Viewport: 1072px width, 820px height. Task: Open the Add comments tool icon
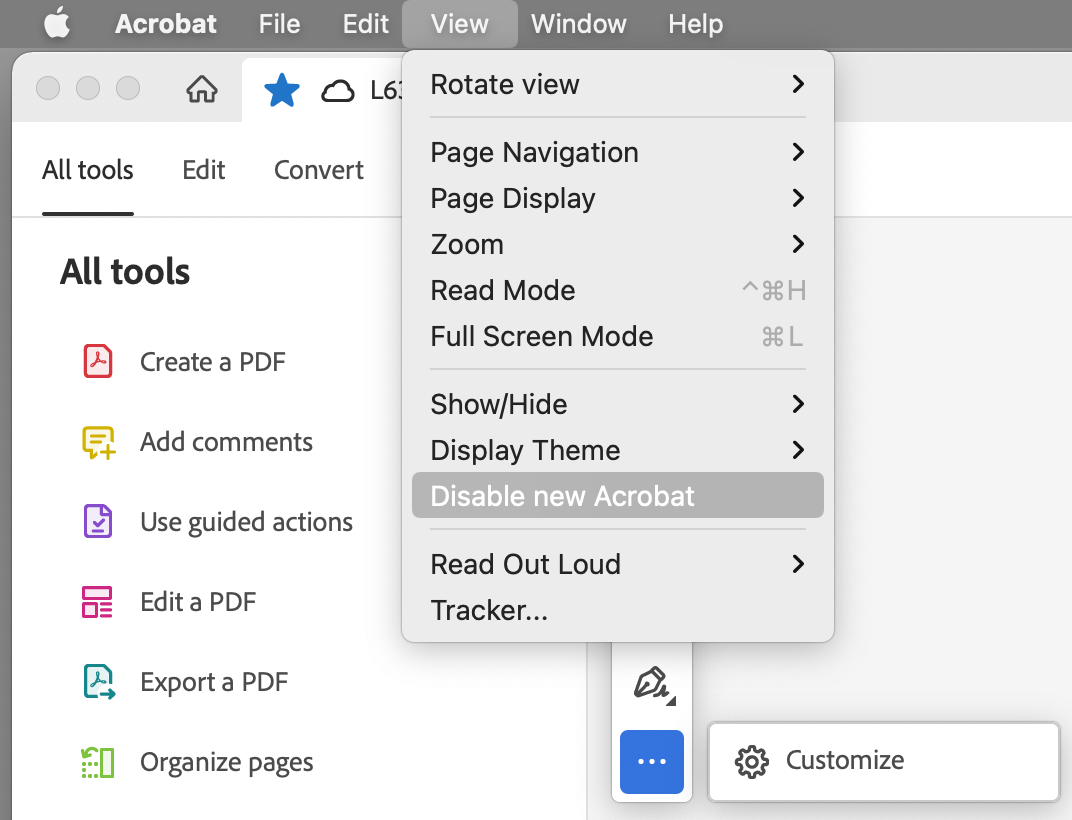point(97,442)
